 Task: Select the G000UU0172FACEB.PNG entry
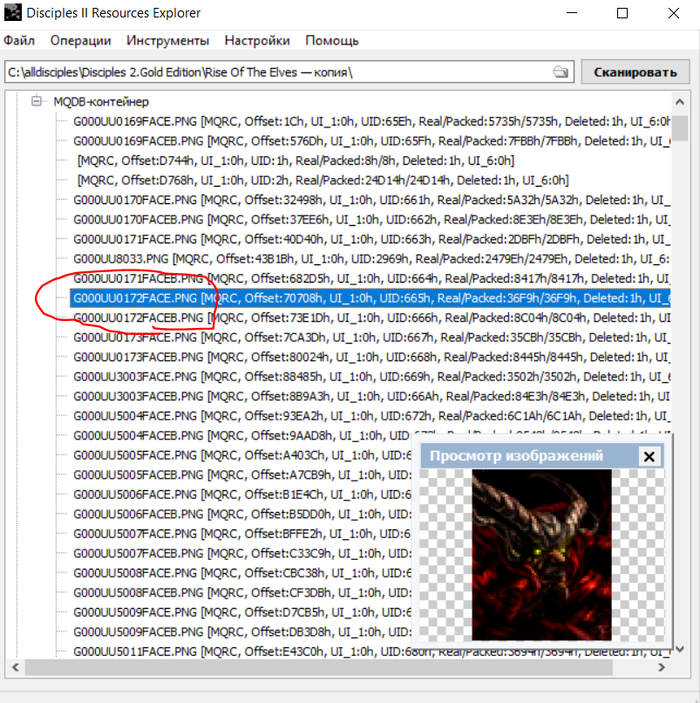click(138, 317)
